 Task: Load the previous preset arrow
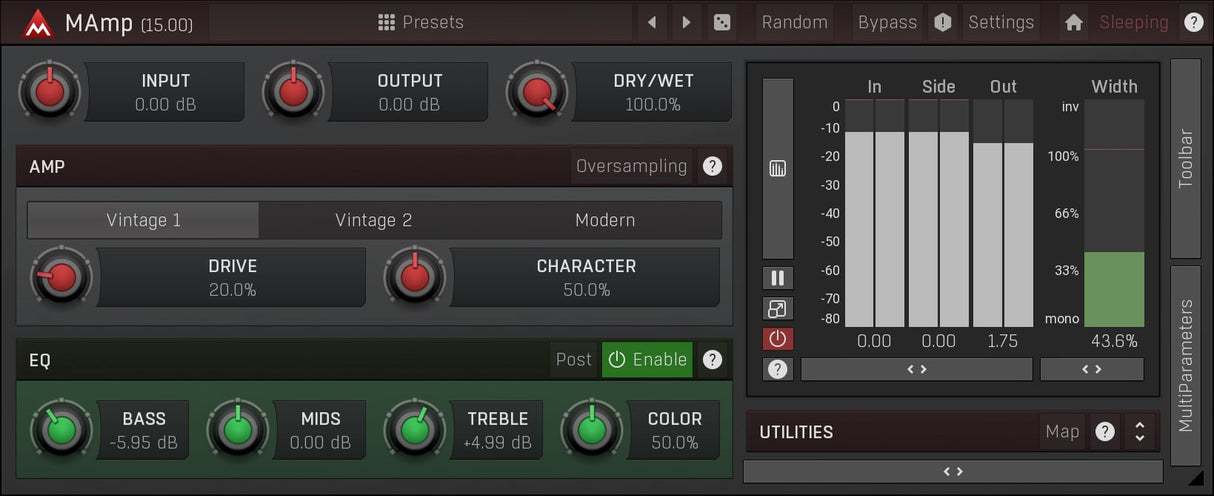[652, 22]
